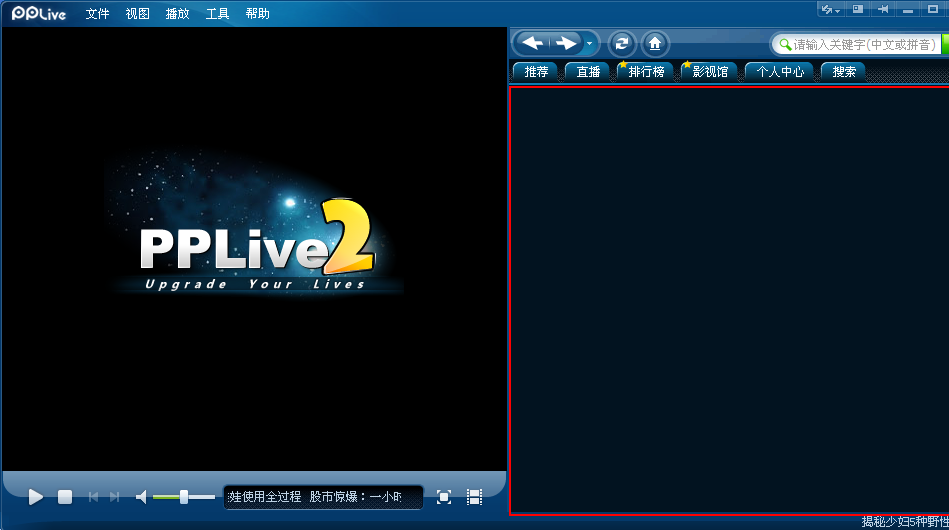Open the 帮助 menu

[x=257, y=13]
